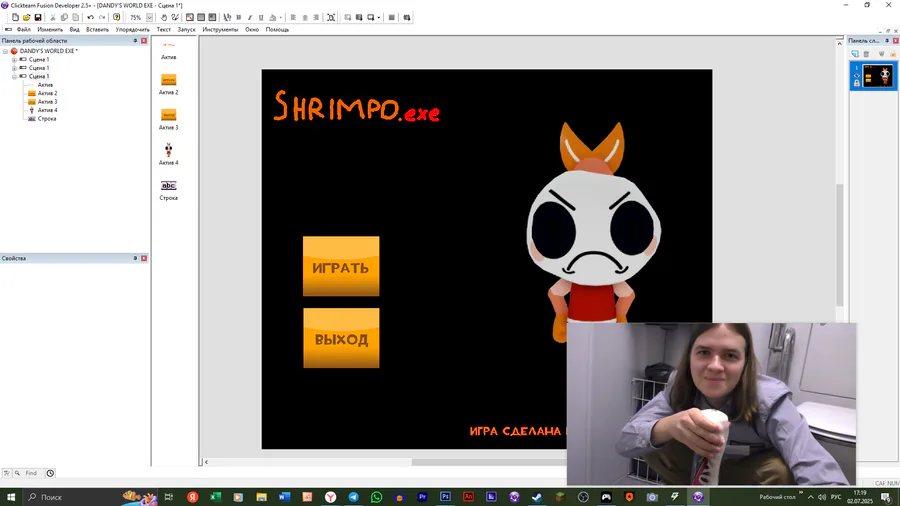This screenshot has width=900, height=506.
Task: Open the Вид menu
Action: point(75,29)
